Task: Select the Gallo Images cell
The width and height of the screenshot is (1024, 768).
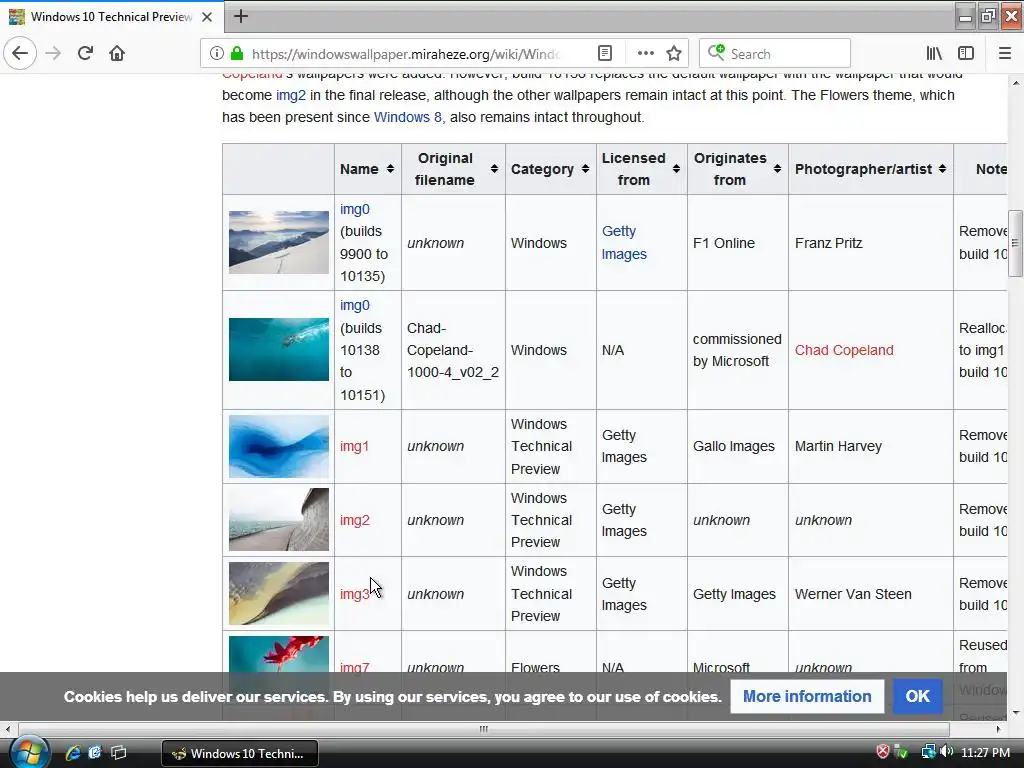Action: (x=737, y=447)
